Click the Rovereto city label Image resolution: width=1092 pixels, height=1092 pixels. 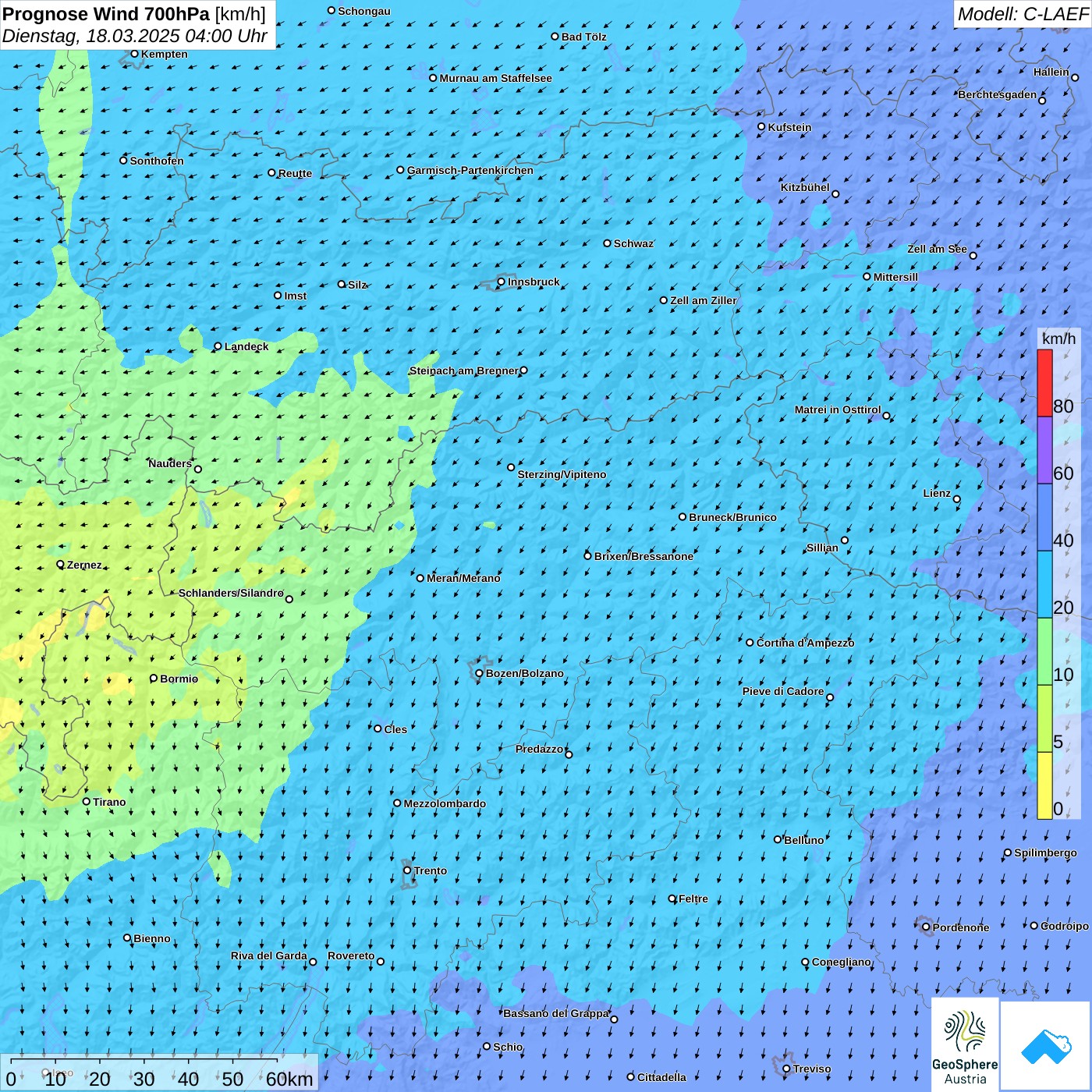[x=351, y=955]
